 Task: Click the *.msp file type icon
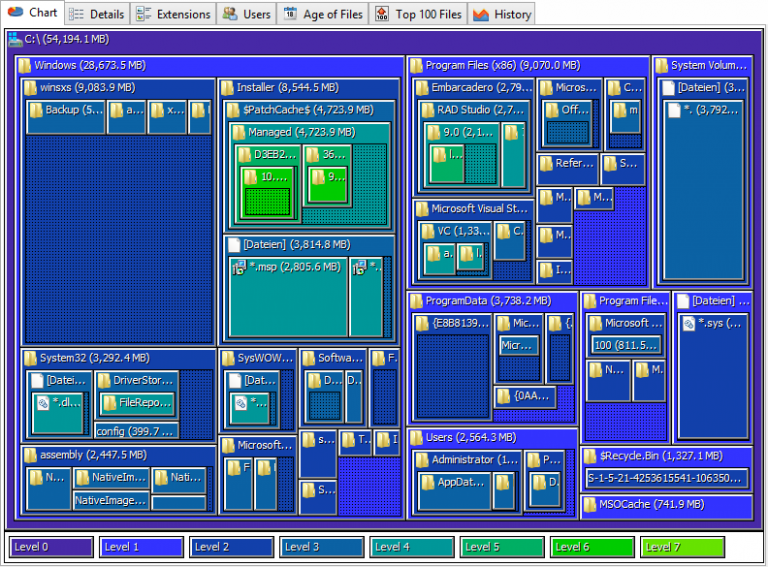pos(239,267)
